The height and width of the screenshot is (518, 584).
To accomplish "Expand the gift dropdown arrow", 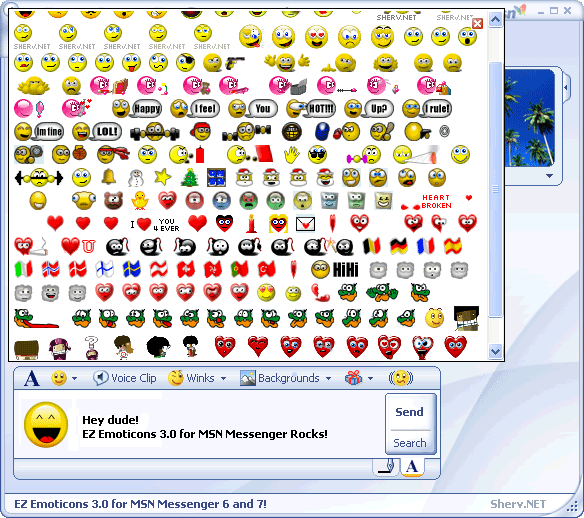I will point(370,378).
